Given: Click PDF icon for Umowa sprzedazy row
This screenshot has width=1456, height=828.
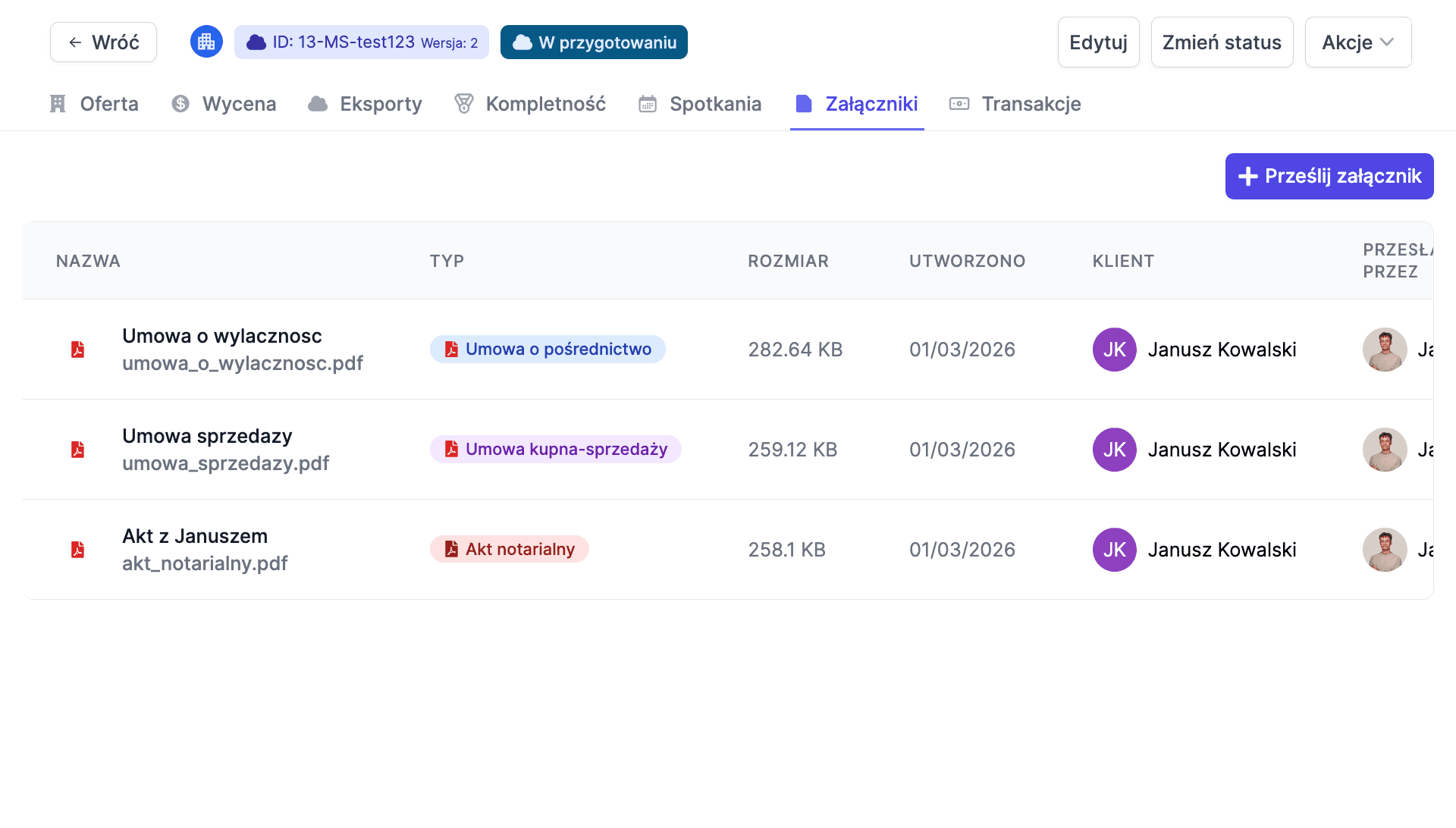Looking at the screenshot, I should coord(77,450).
